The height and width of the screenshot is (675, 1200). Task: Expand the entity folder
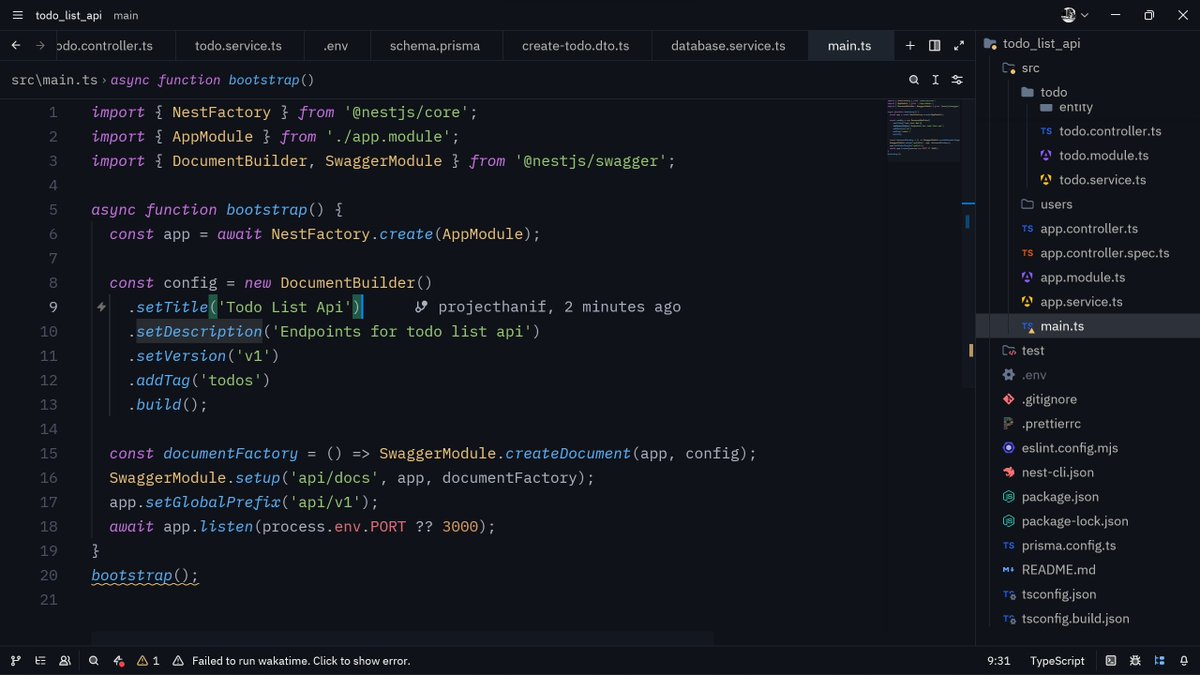coord(1088,108)
